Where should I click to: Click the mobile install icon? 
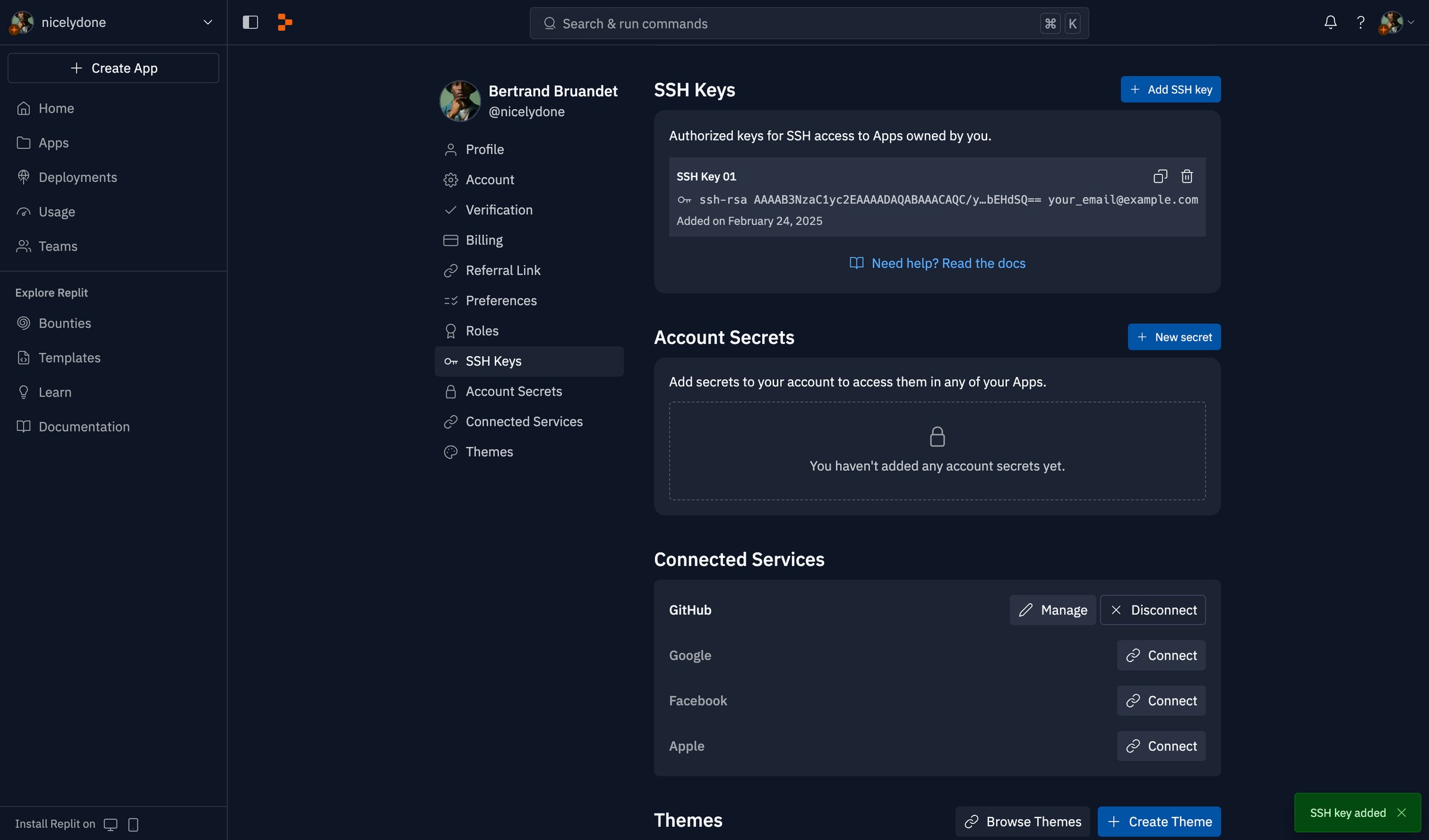(133, 824)
